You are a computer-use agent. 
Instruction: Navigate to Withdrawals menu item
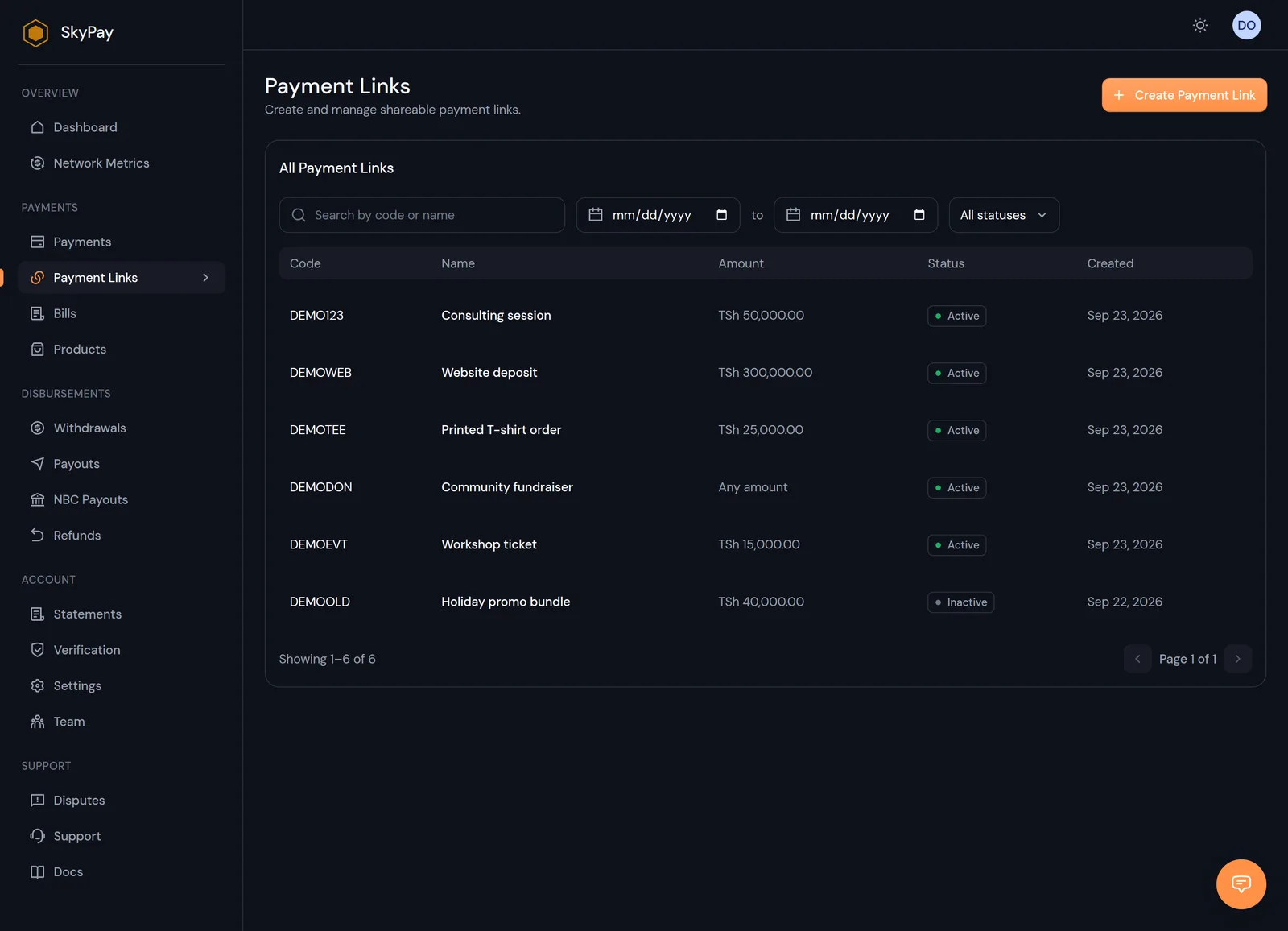(122, 428)
